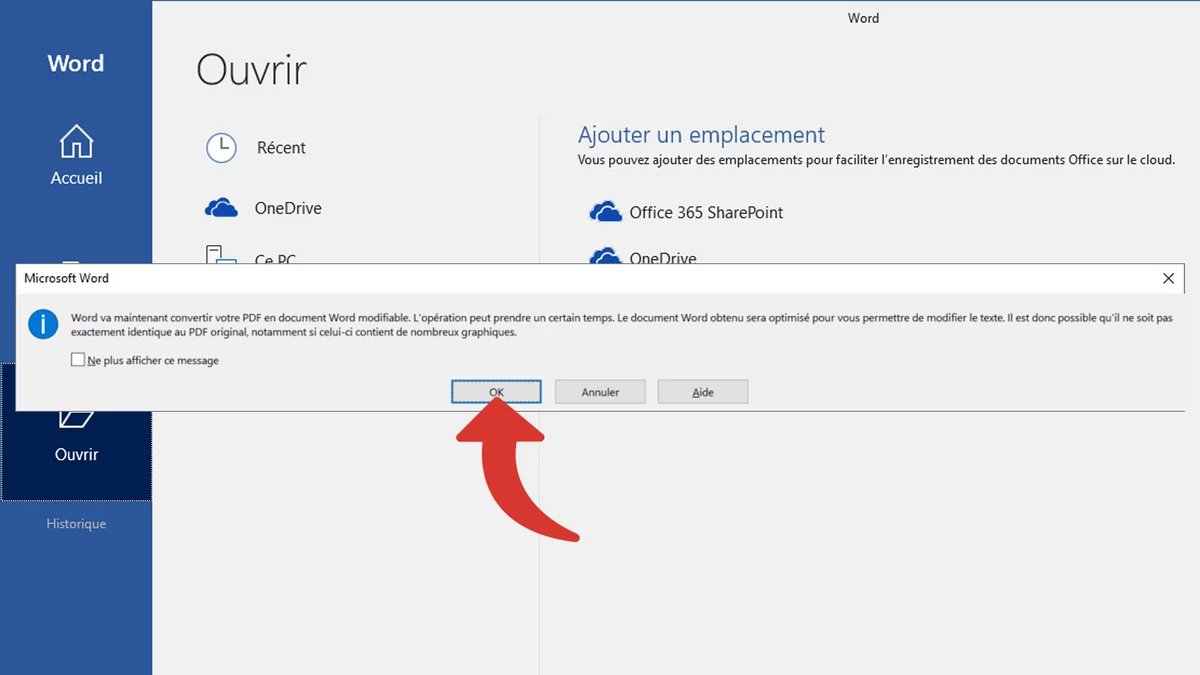Confirm the PDF conversion with OK

496,392
